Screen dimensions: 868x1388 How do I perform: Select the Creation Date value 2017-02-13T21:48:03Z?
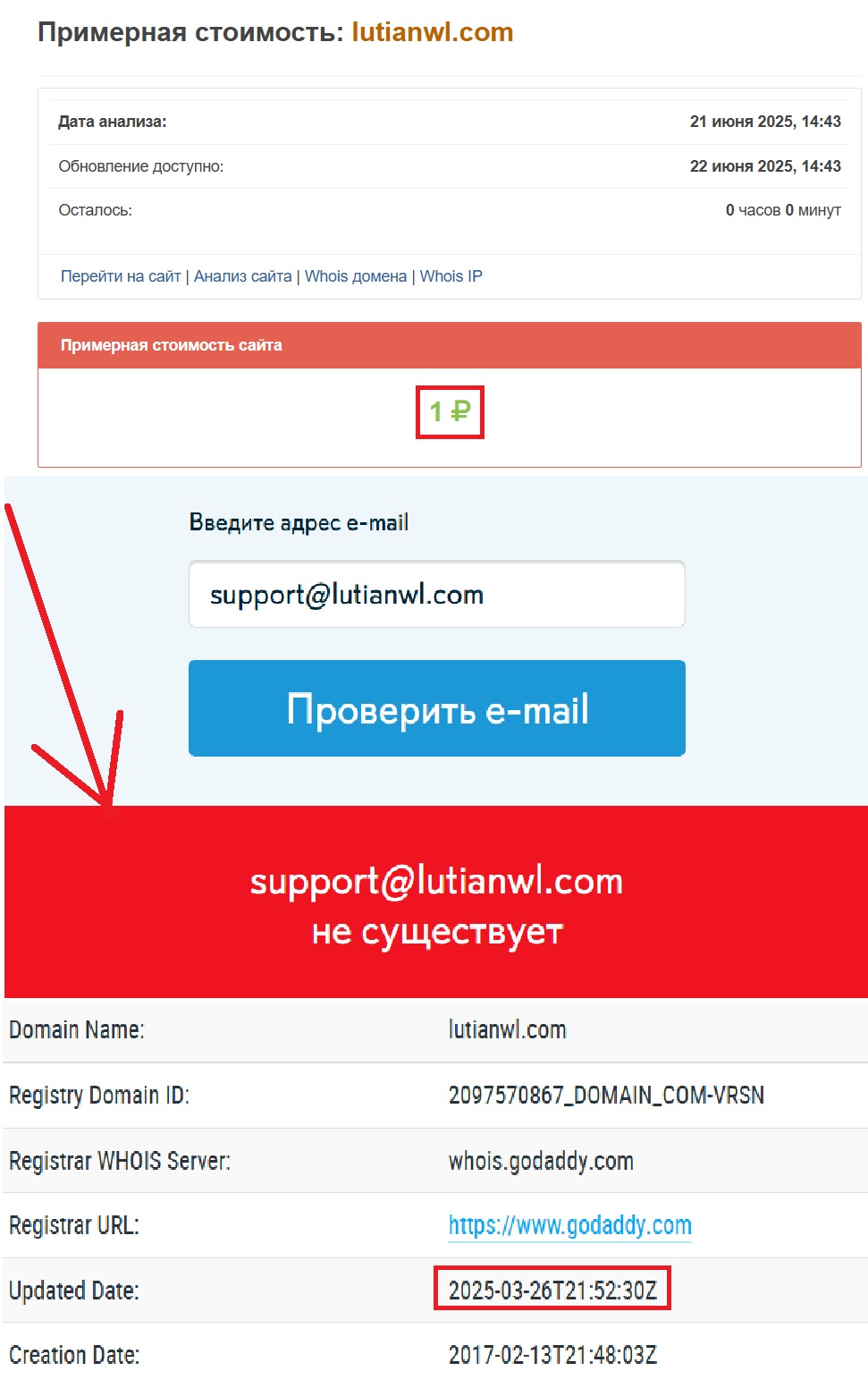(x=552, y=1355)
